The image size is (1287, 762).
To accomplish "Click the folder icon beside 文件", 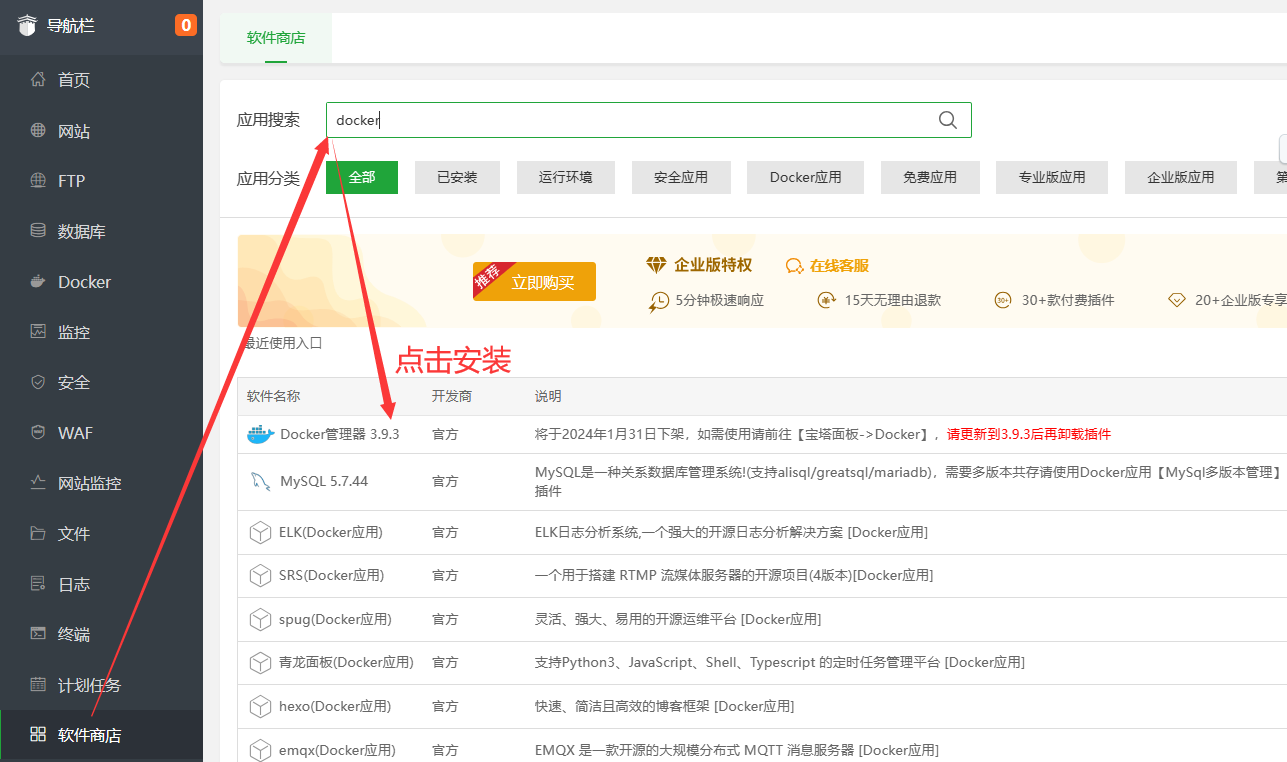I will coord(38,533).
